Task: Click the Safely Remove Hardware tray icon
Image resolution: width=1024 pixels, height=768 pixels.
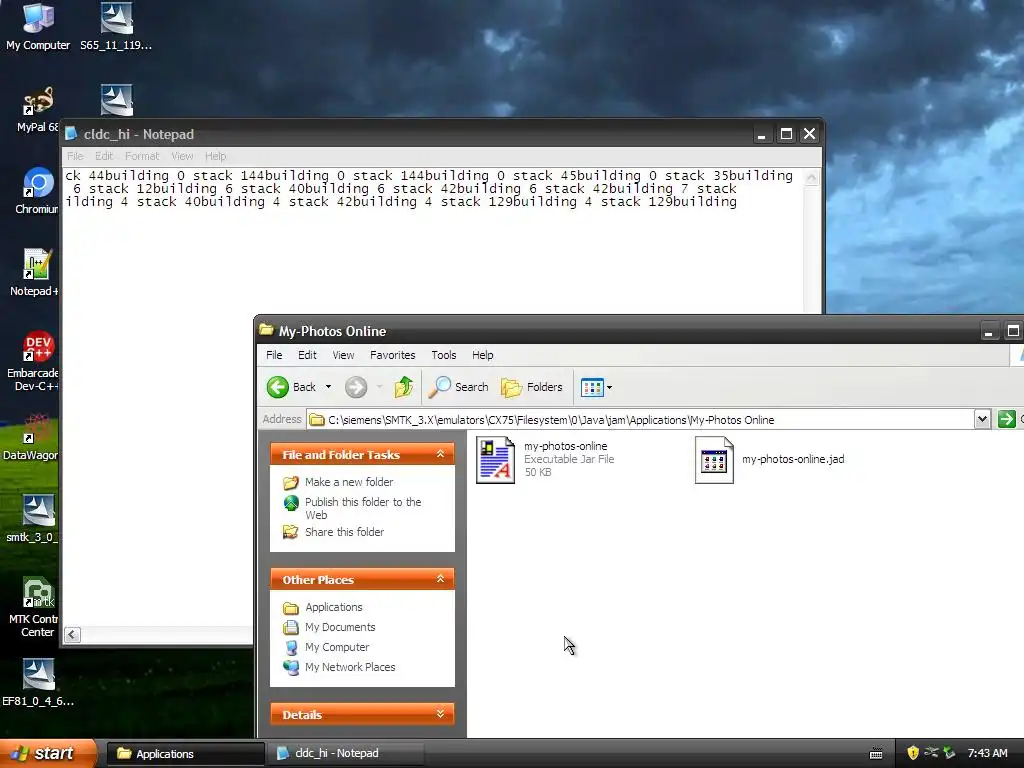Action: pos(949,753)
